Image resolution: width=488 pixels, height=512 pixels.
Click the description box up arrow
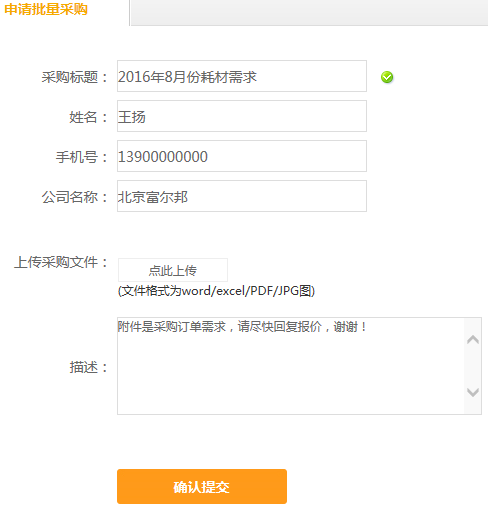click(x=473, y=340)
